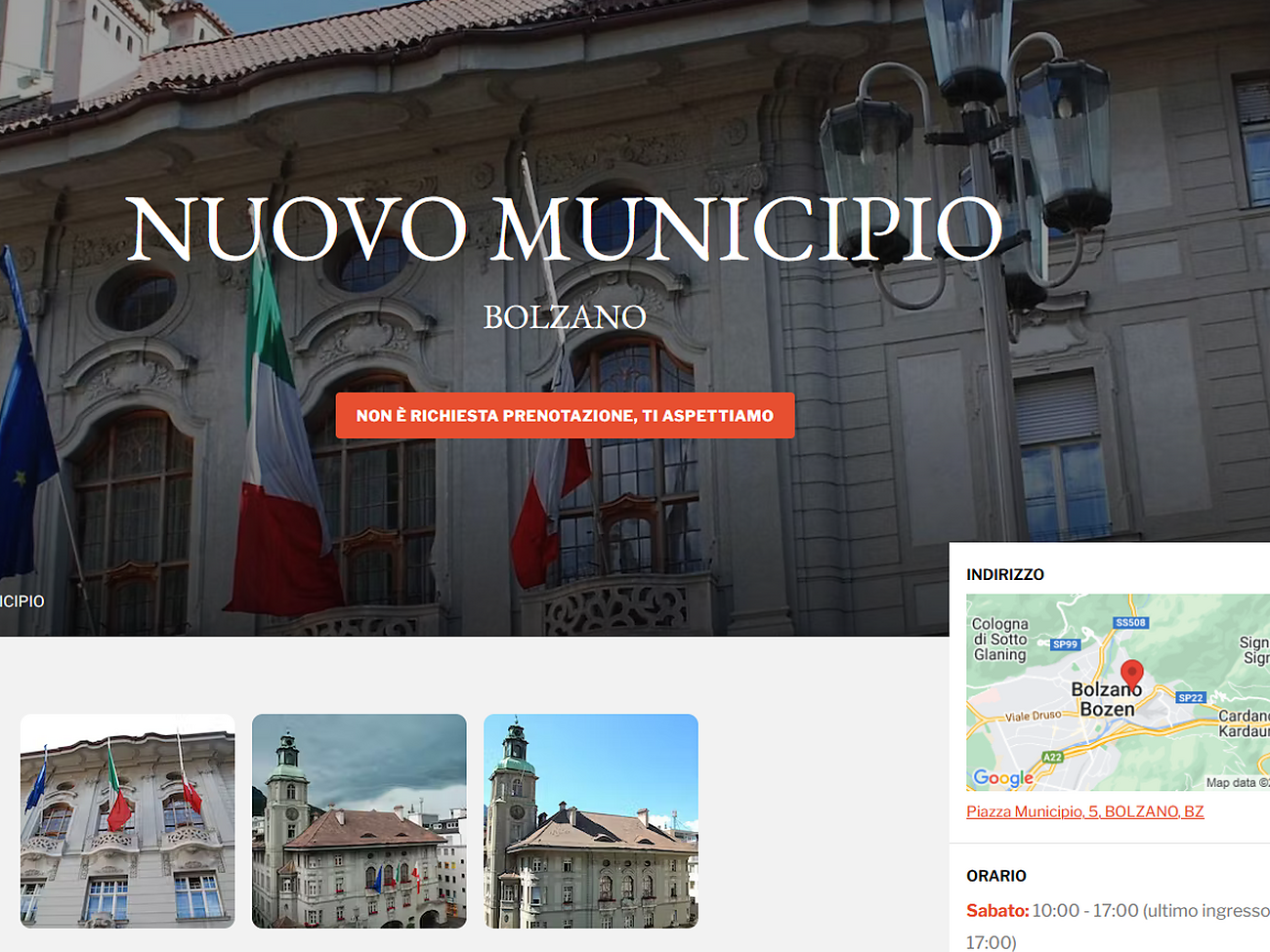This screenshot has height=952, width=1270.
Task: Open third thumbnail with blue sky
Action: click(x=590, y=820)
